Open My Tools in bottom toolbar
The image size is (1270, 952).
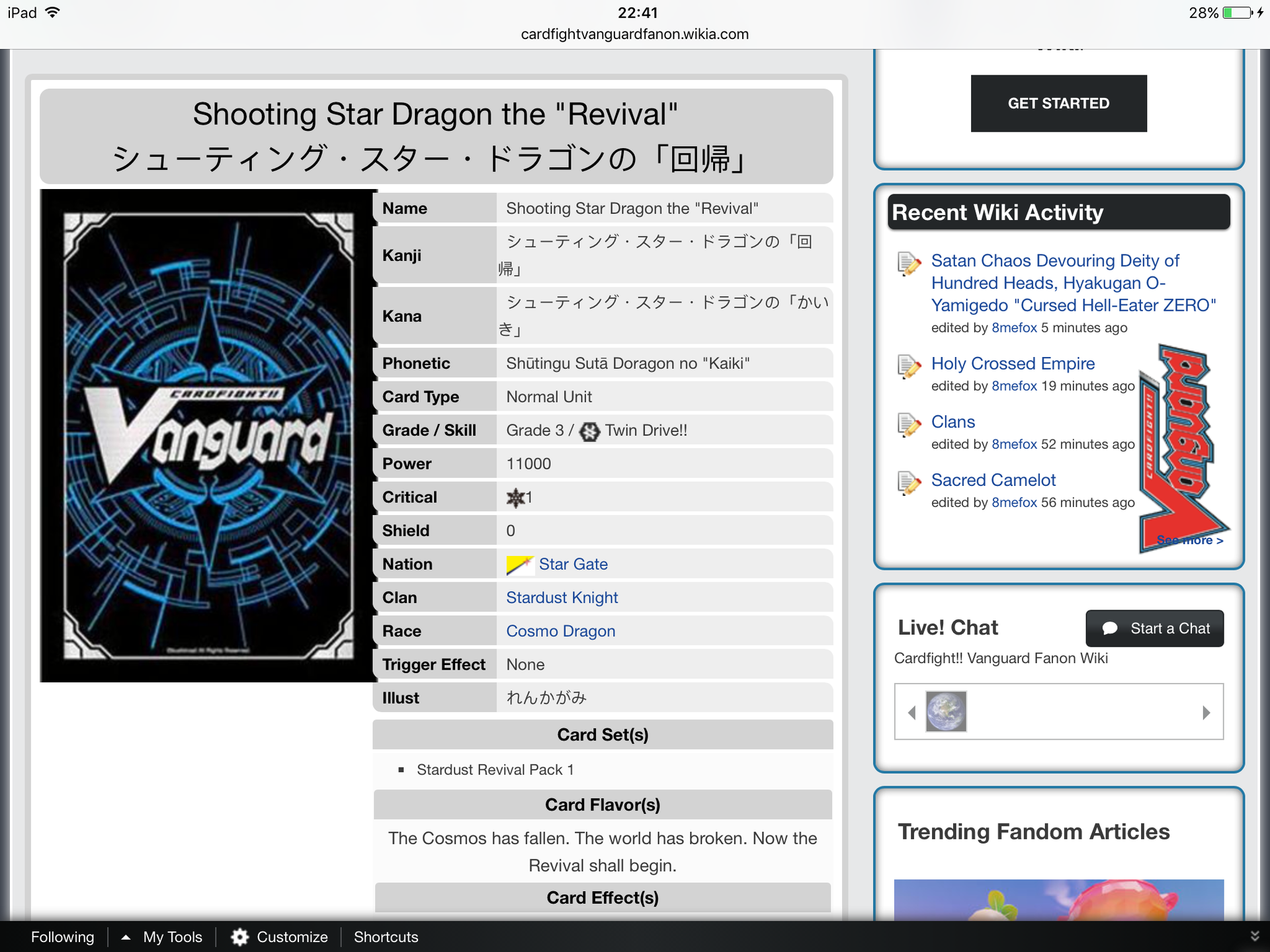tap(173, 937)
